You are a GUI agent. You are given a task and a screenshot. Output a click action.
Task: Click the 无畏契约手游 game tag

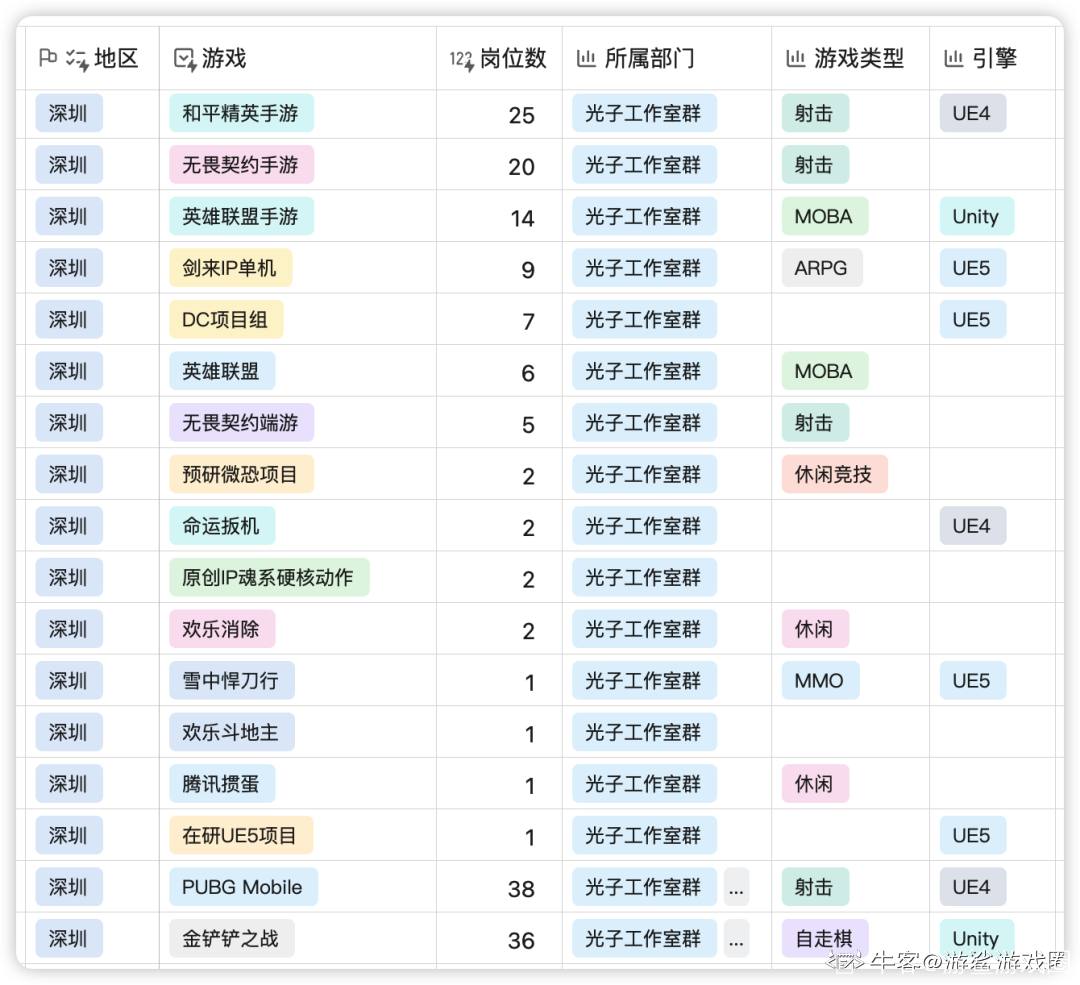point(241,165)
